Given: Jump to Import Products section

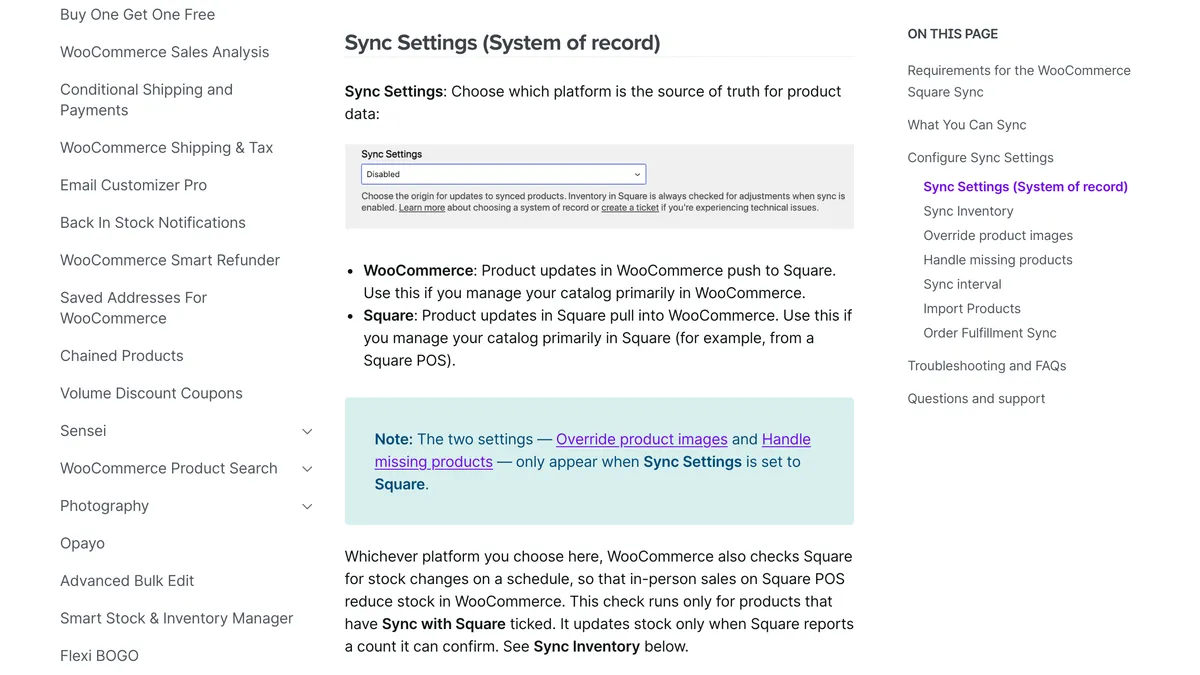Looking at the screenshot, I should tap(972, 309).
